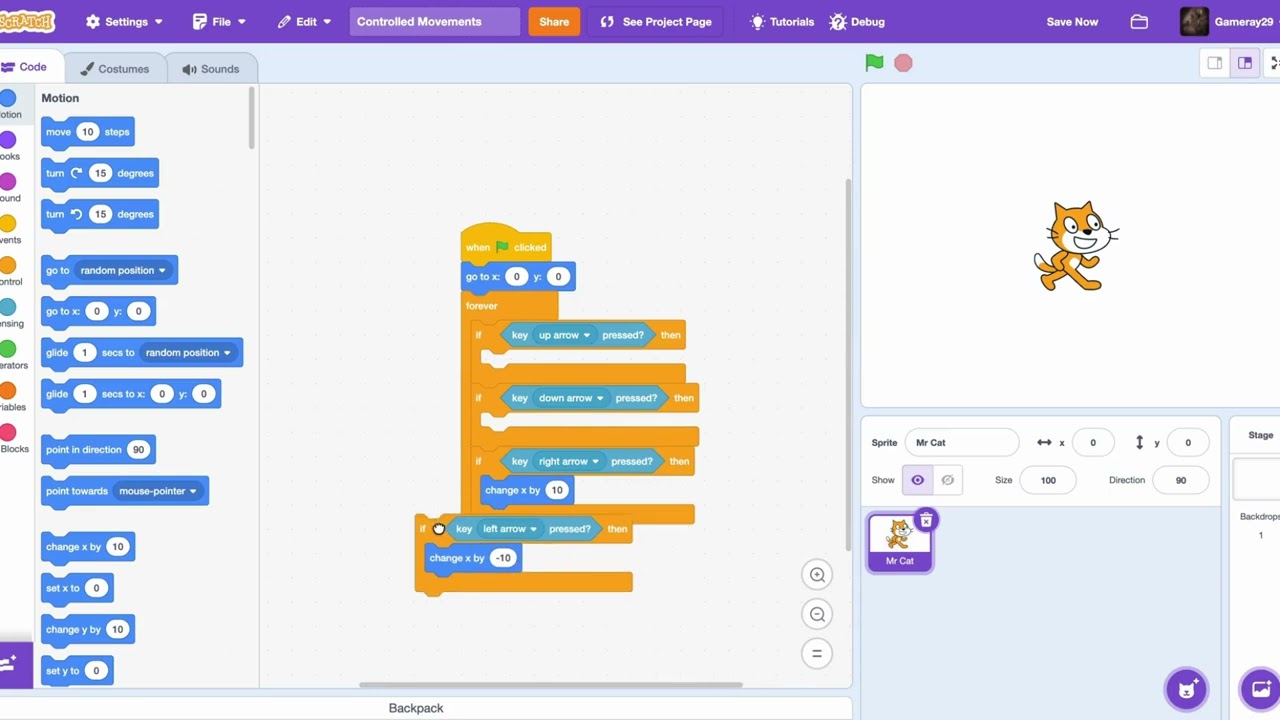Hide the sprite with the crossed-eye icon

point(947,480)
